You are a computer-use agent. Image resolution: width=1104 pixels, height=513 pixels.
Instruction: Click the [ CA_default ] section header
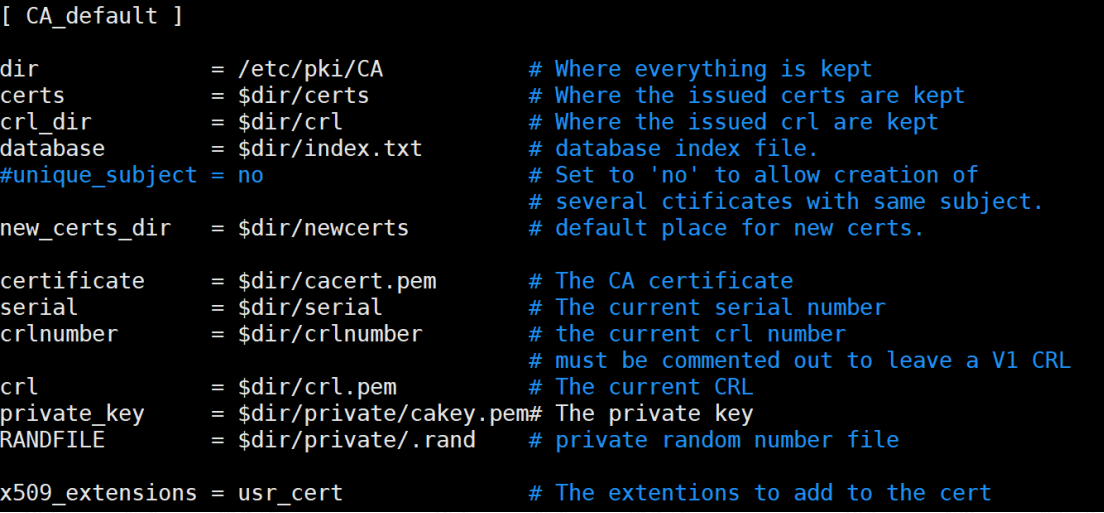(92, 15)
